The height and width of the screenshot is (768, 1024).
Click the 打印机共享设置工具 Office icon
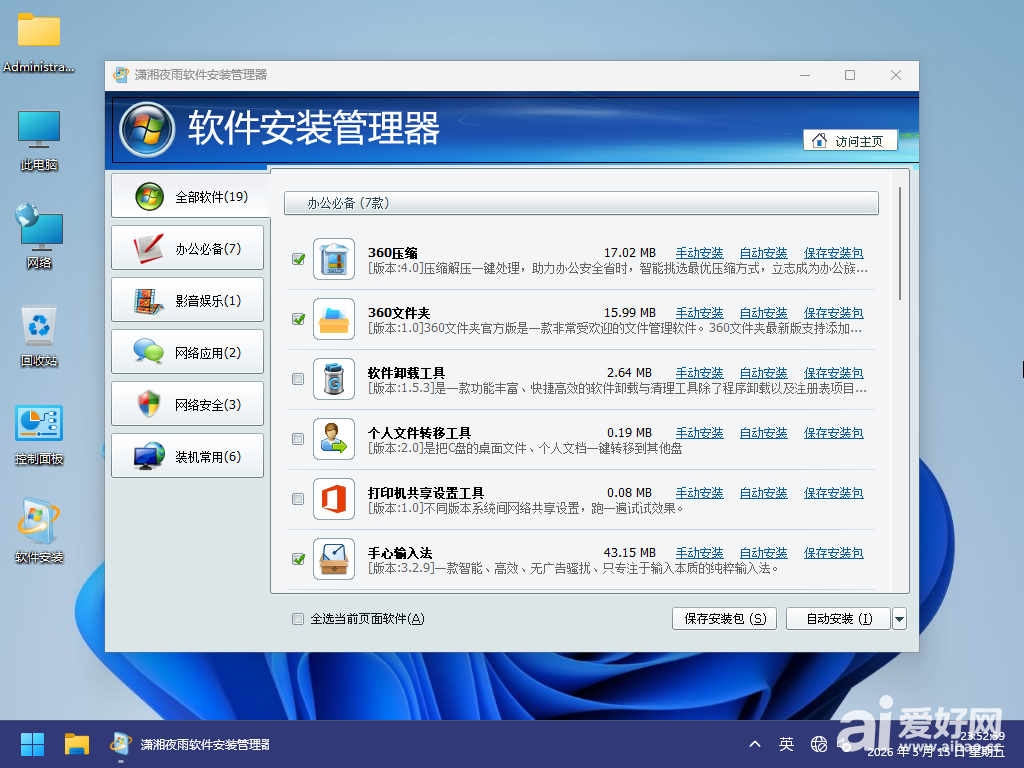[x=334, y=500]
